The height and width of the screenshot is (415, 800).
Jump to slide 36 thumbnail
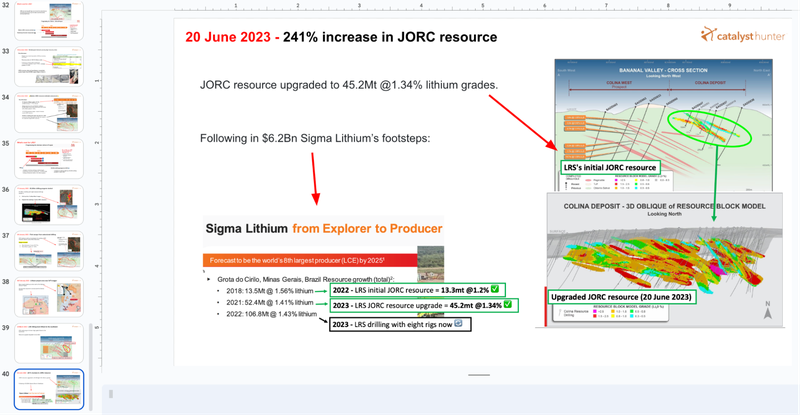[x=49, y=205]
